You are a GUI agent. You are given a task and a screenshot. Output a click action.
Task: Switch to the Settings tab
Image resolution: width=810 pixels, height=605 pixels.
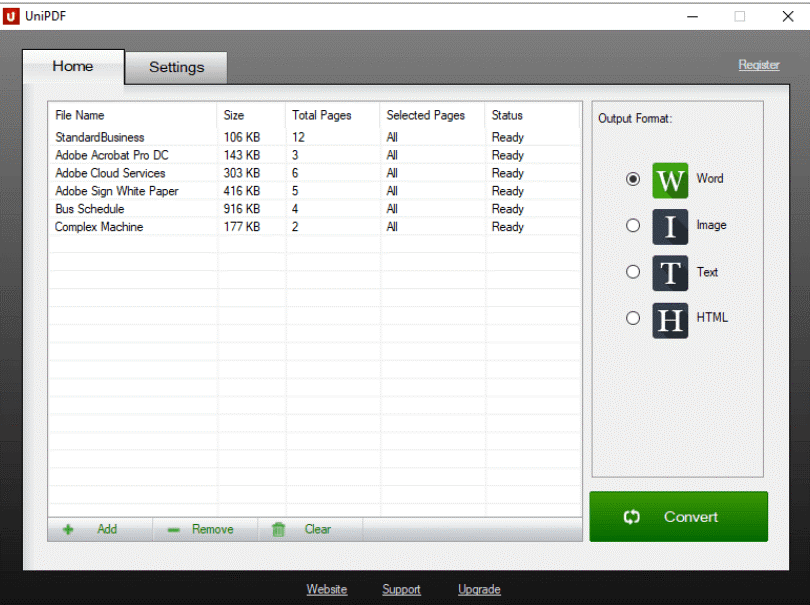(x=176, y=67)
